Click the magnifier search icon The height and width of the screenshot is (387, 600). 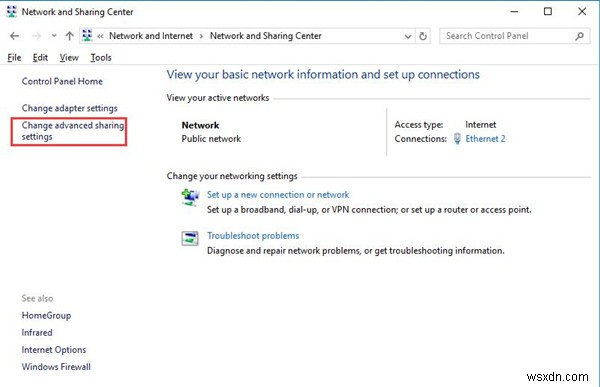click(x=579, y=36)
